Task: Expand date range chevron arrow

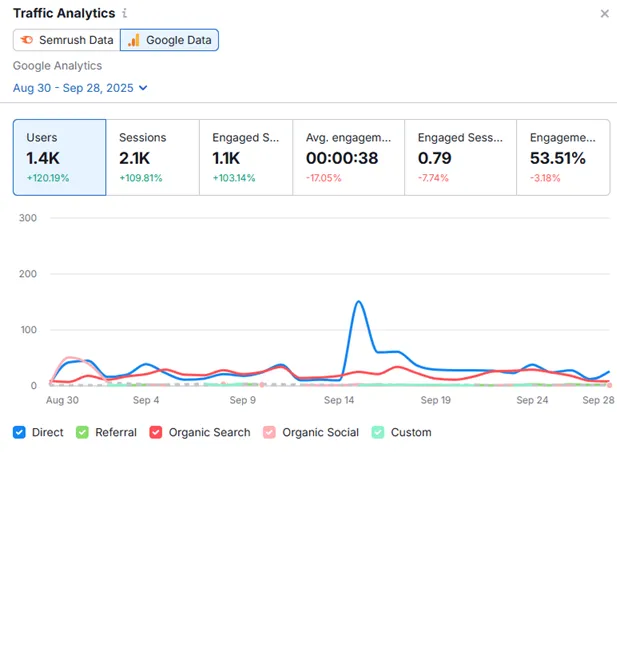Action: tap(143, 88)
